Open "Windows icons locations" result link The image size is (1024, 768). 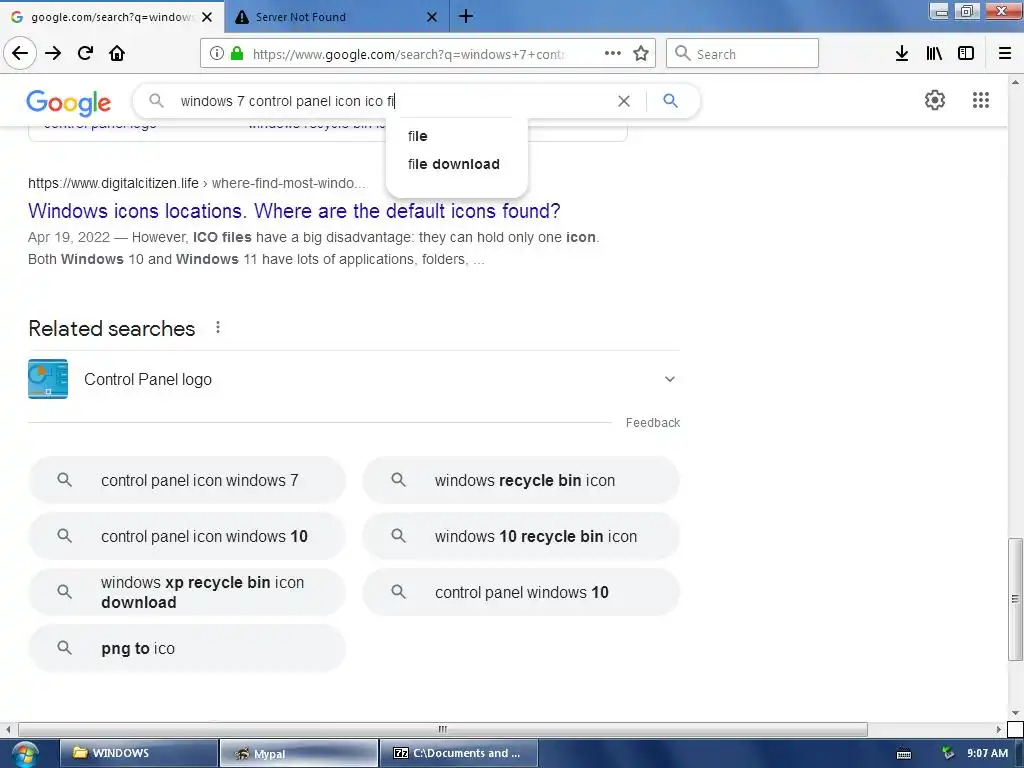point(294,211)
